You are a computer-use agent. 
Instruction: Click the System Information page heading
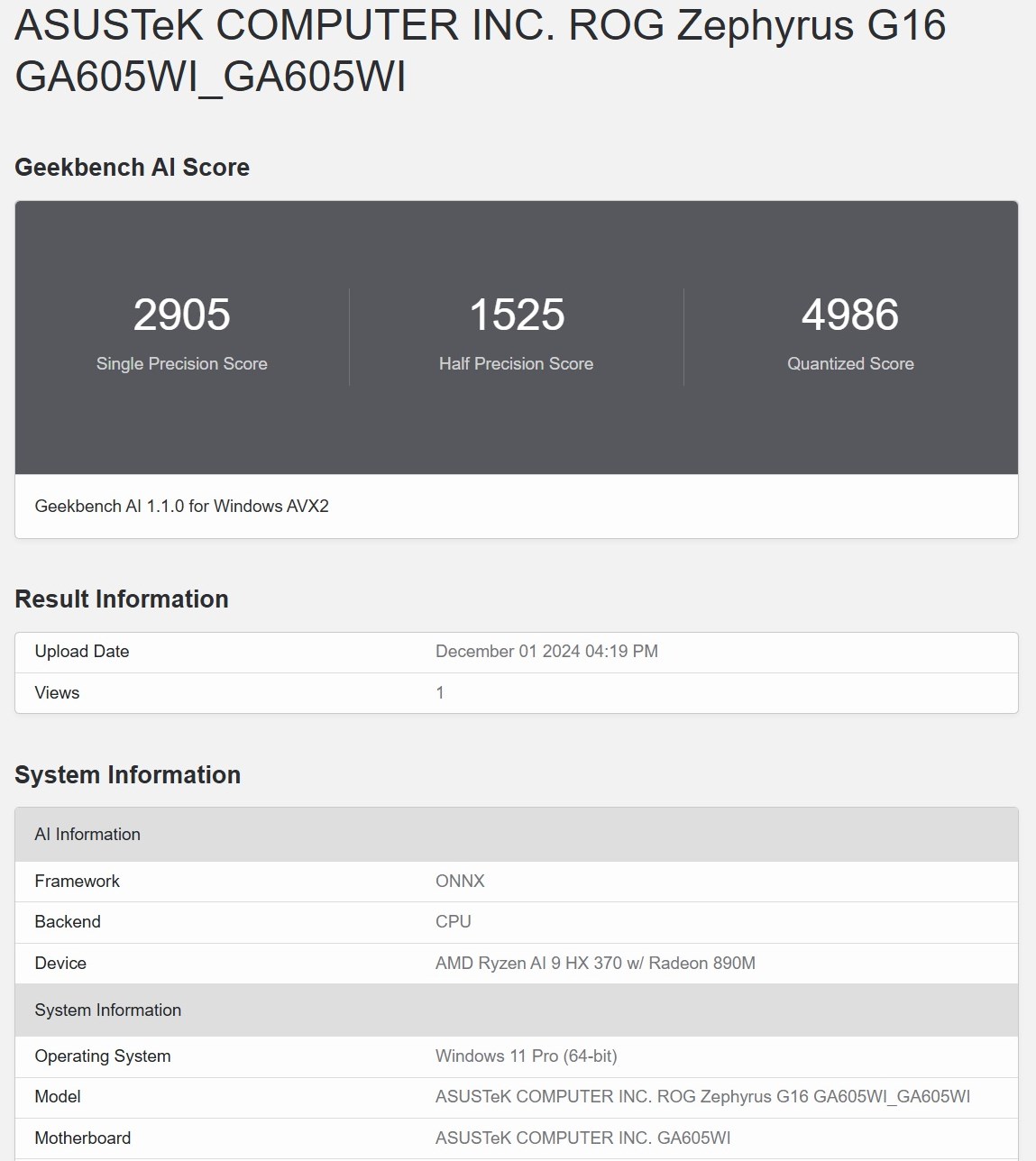pyautogui.click(x=127, y=775)
